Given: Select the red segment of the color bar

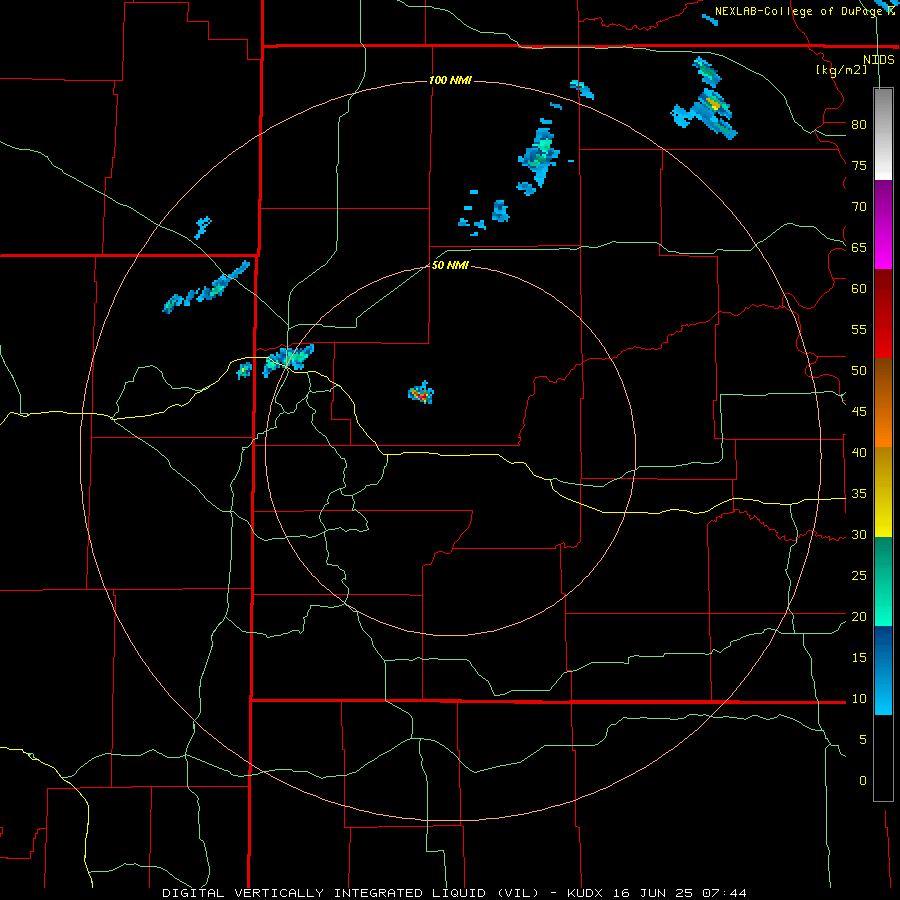Looking at the screenshot, I should [883, 313].
